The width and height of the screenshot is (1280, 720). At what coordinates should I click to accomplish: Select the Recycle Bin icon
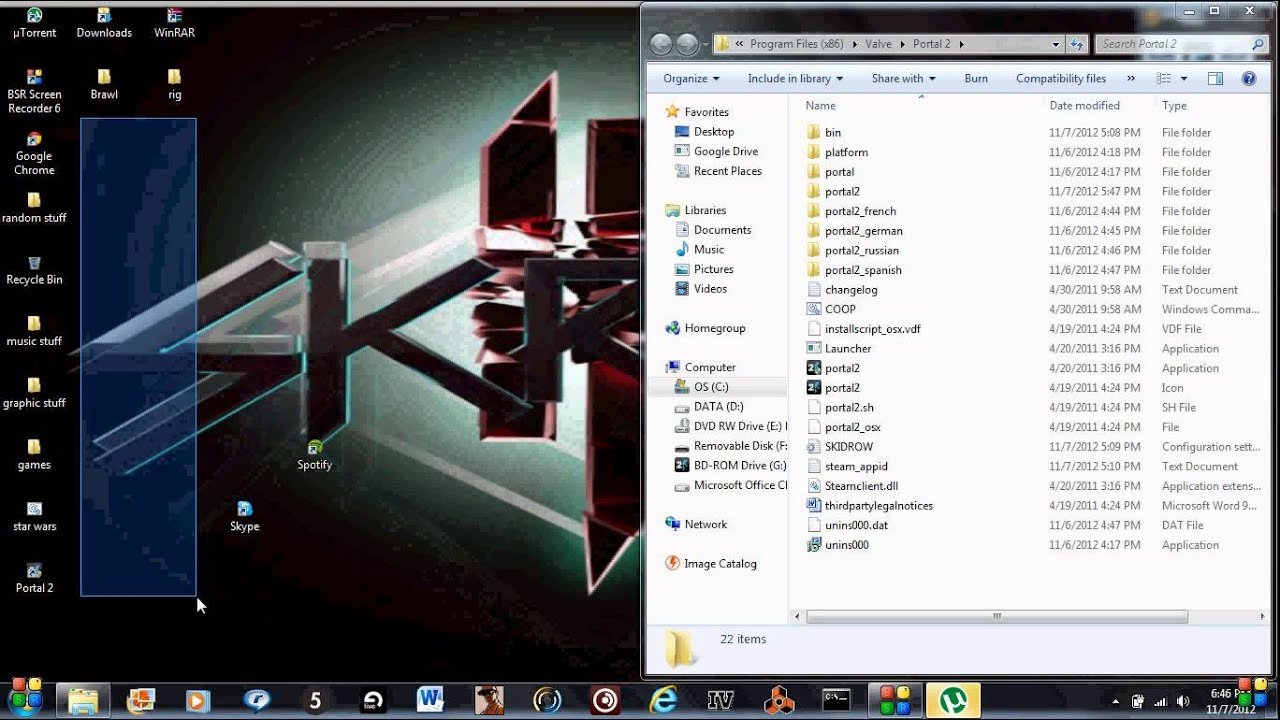(34, 270)
